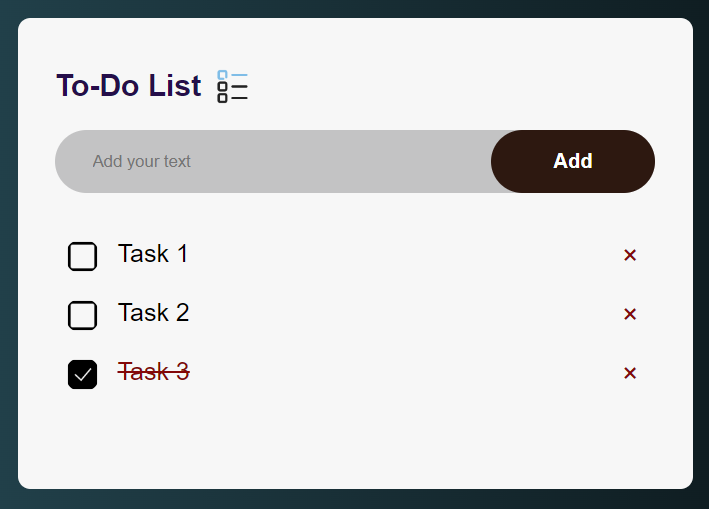This screenshot has width=709, height=509.
Task: Click the To-Do List heading
Action: tap(129, 85)
